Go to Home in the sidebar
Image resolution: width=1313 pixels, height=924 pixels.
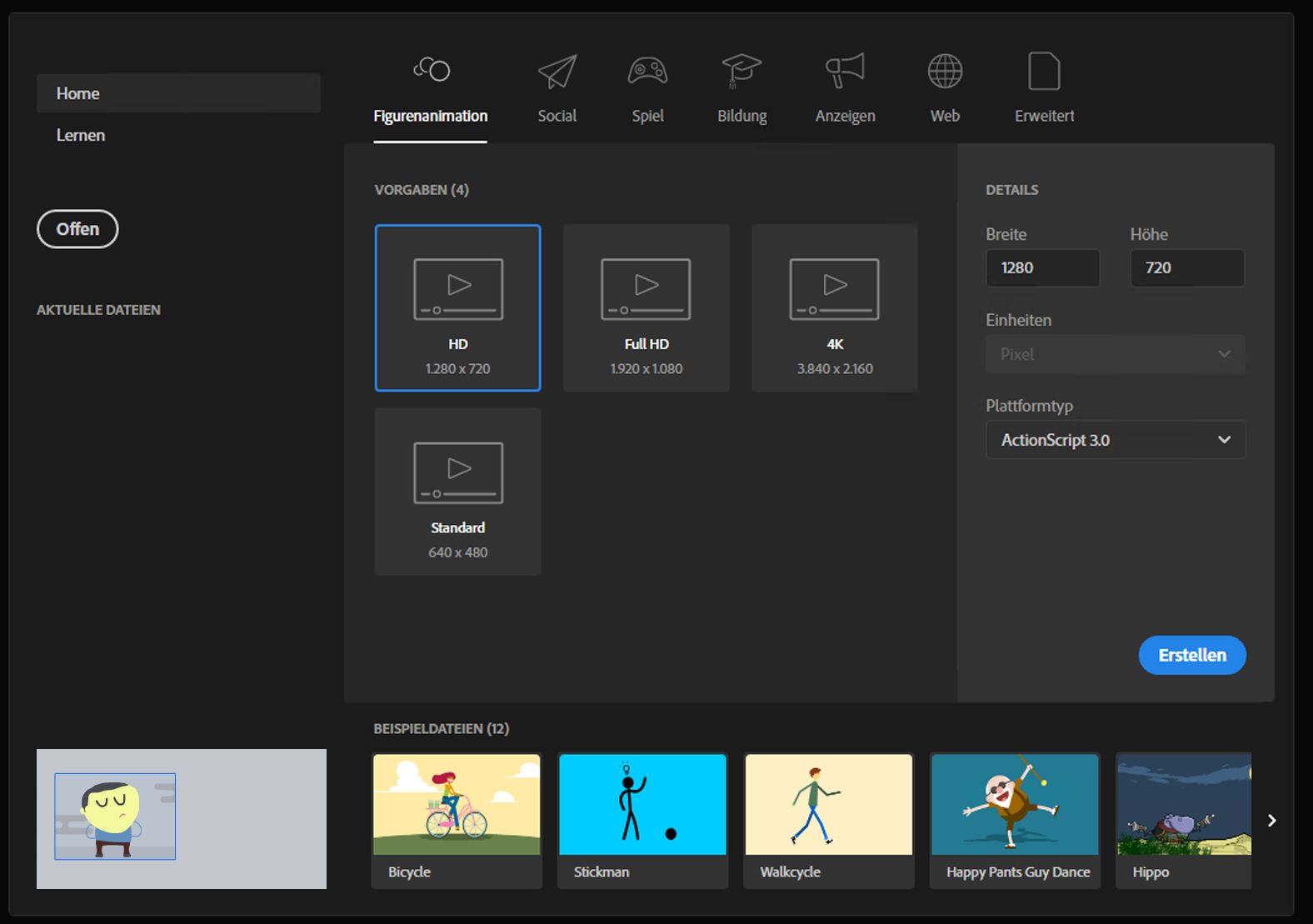[178, 93]
